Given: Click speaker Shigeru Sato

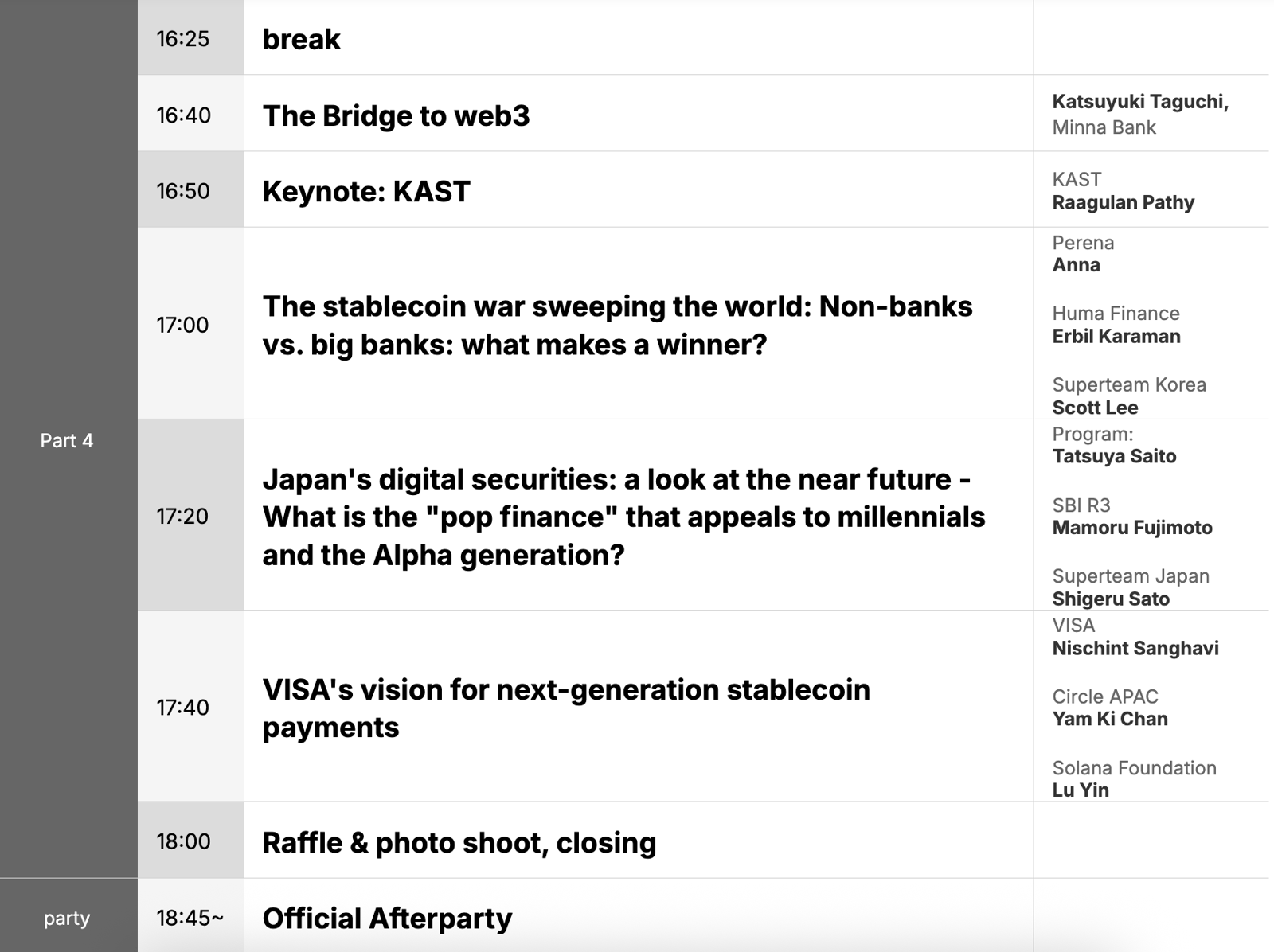Looking at the screenshot, I should point(1111,599).
